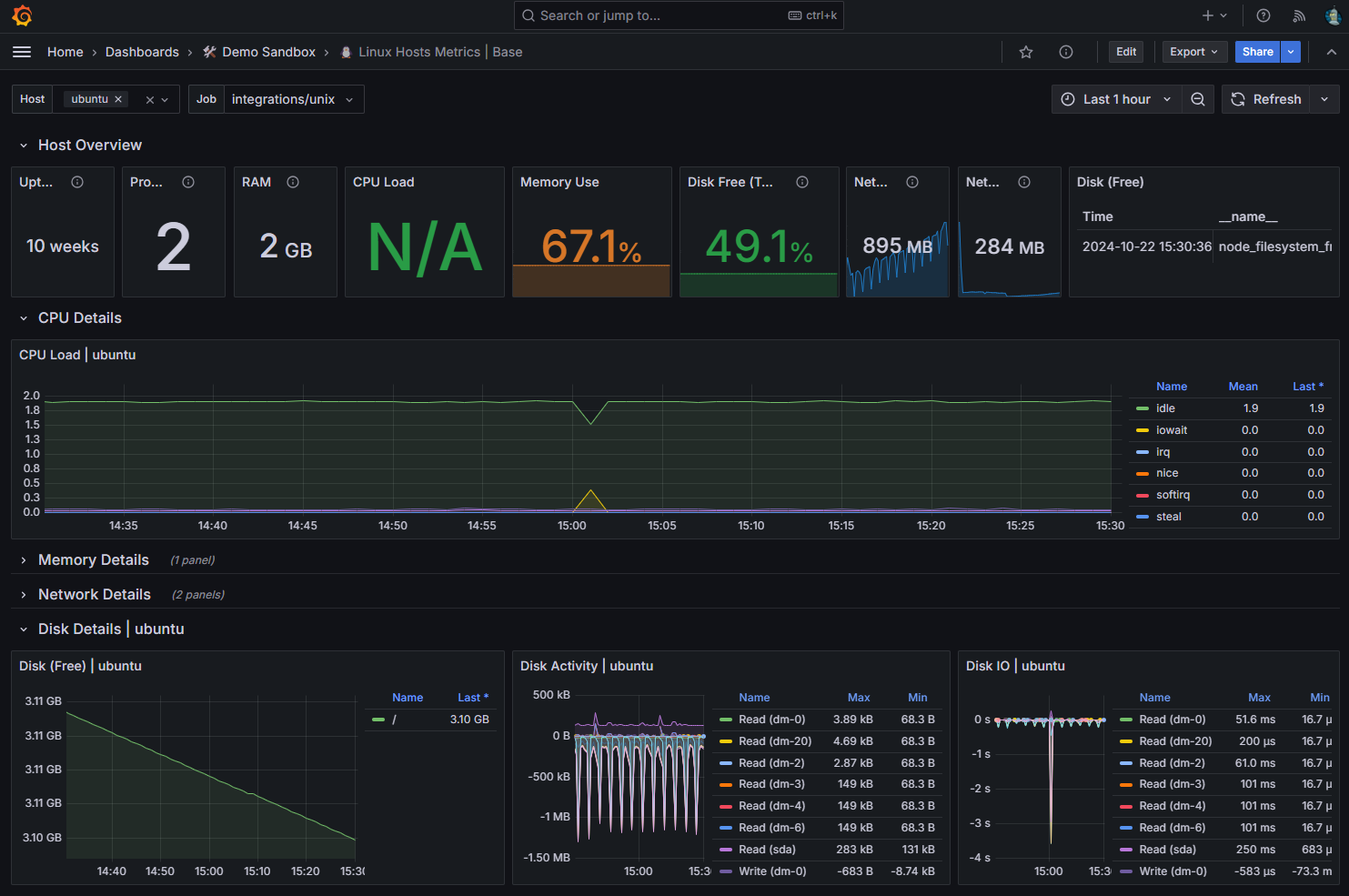Go to Dashboards in the breadcrumb
Screen dimensions: 1349x896
click(142, 52)
